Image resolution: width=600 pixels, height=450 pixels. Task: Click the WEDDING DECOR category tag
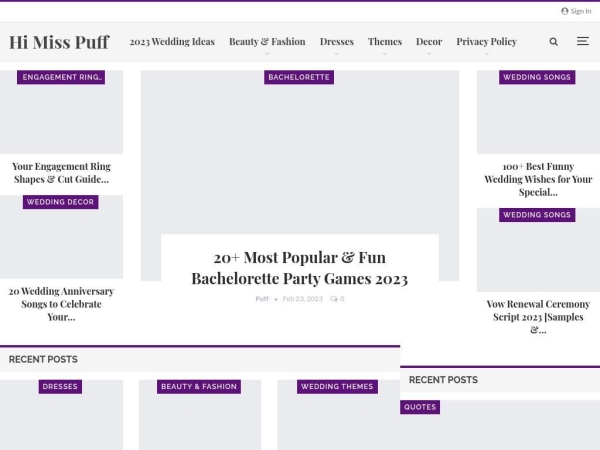tap(61, 202)
